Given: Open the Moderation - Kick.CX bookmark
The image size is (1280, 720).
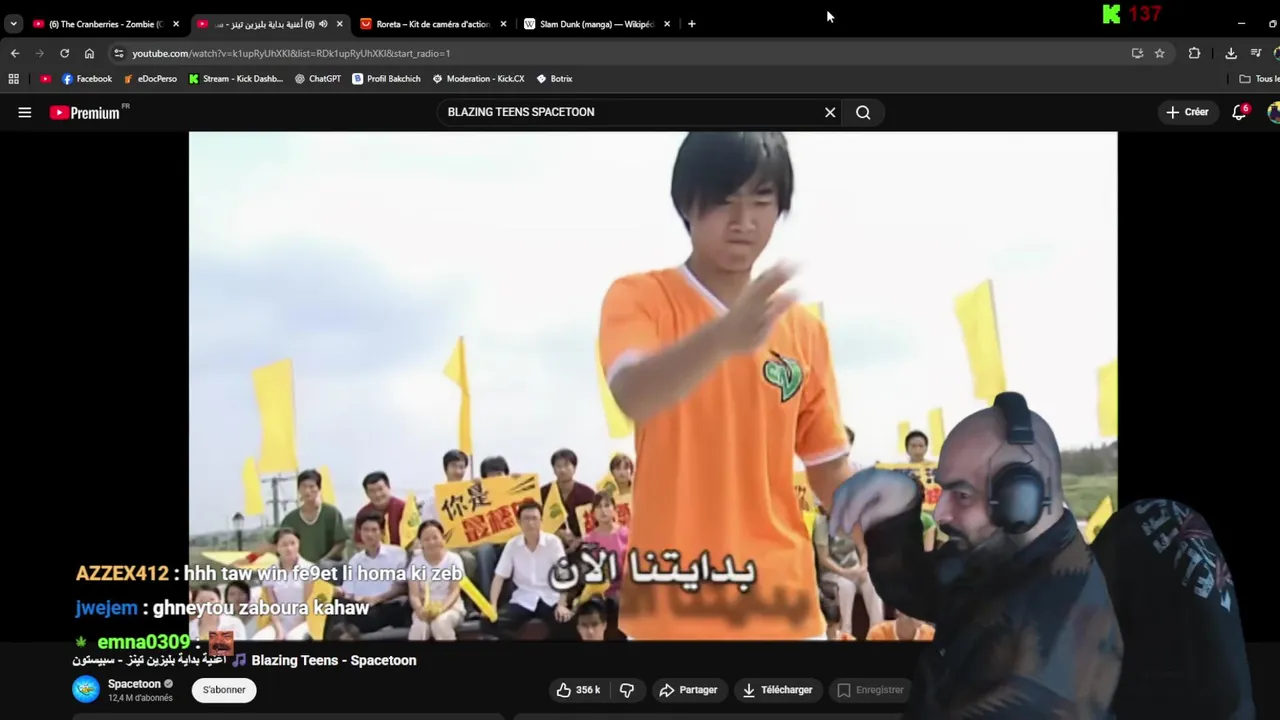Looking at the screenshot, I should coord(478,79).
